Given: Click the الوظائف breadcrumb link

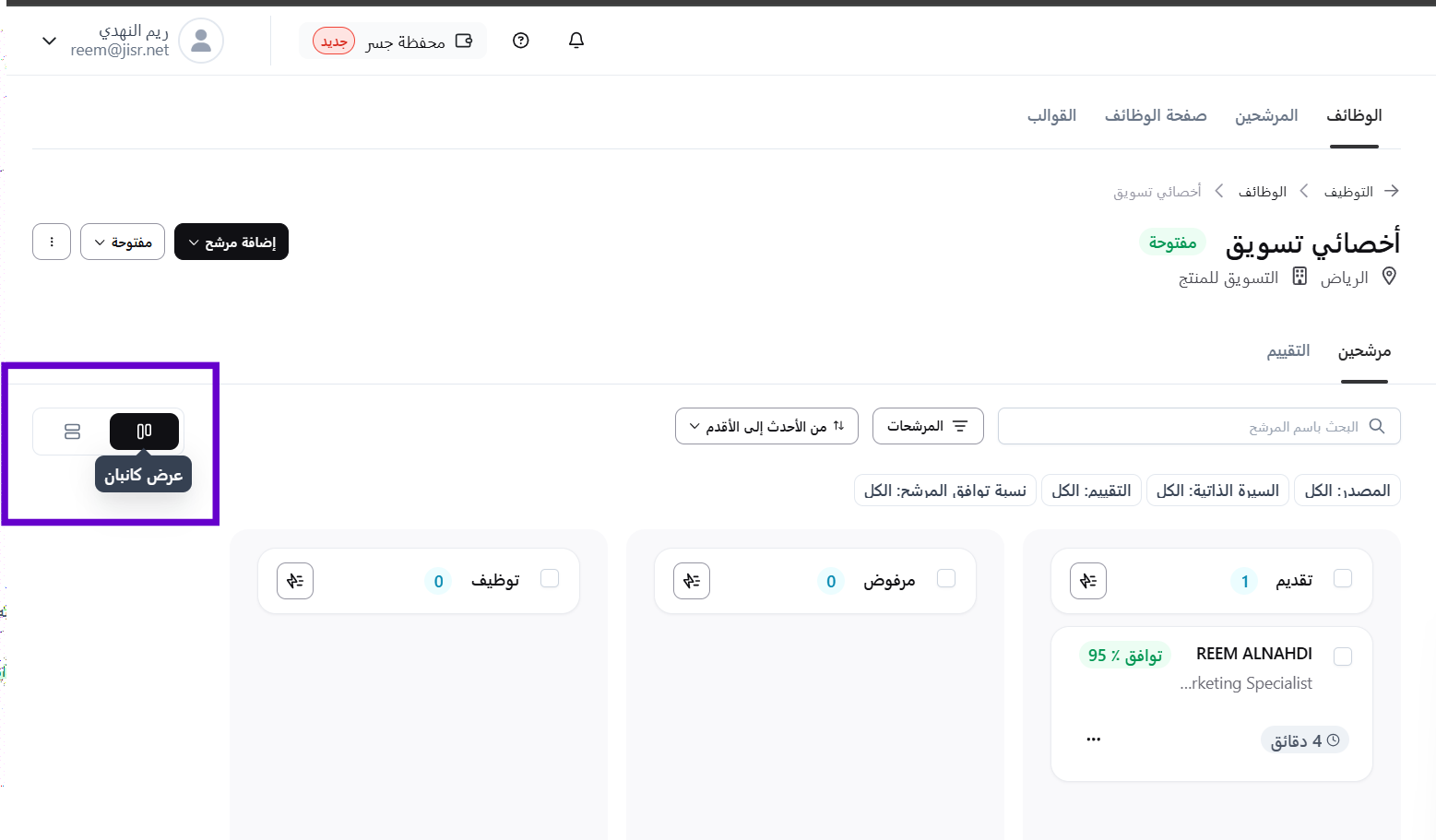Looking at the screenshot, I should pyautogui.click(x=1262, y=192).
